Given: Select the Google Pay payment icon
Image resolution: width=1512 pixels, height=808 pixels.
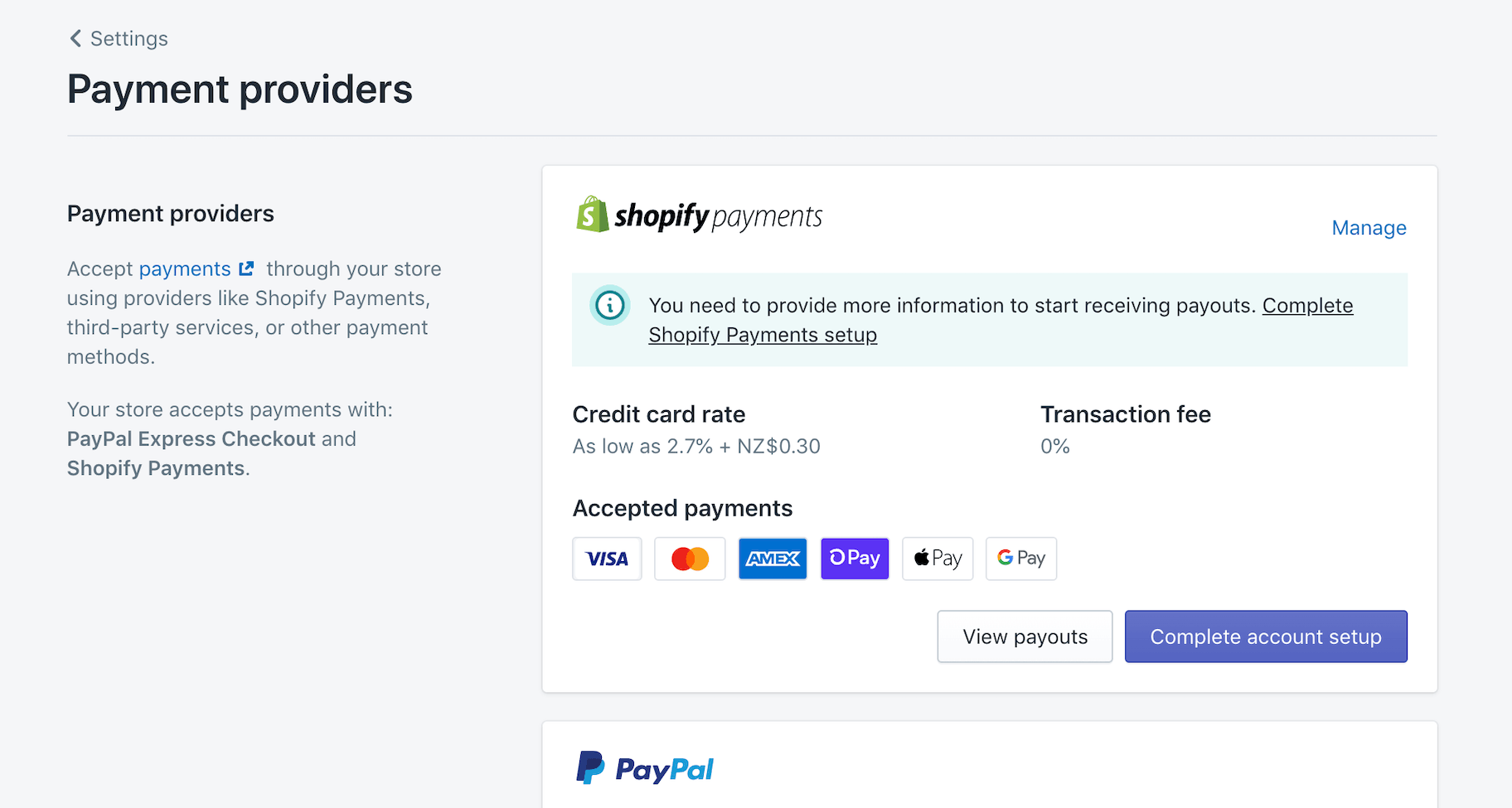Looking at the screenshot, I should pos(1020,559).
